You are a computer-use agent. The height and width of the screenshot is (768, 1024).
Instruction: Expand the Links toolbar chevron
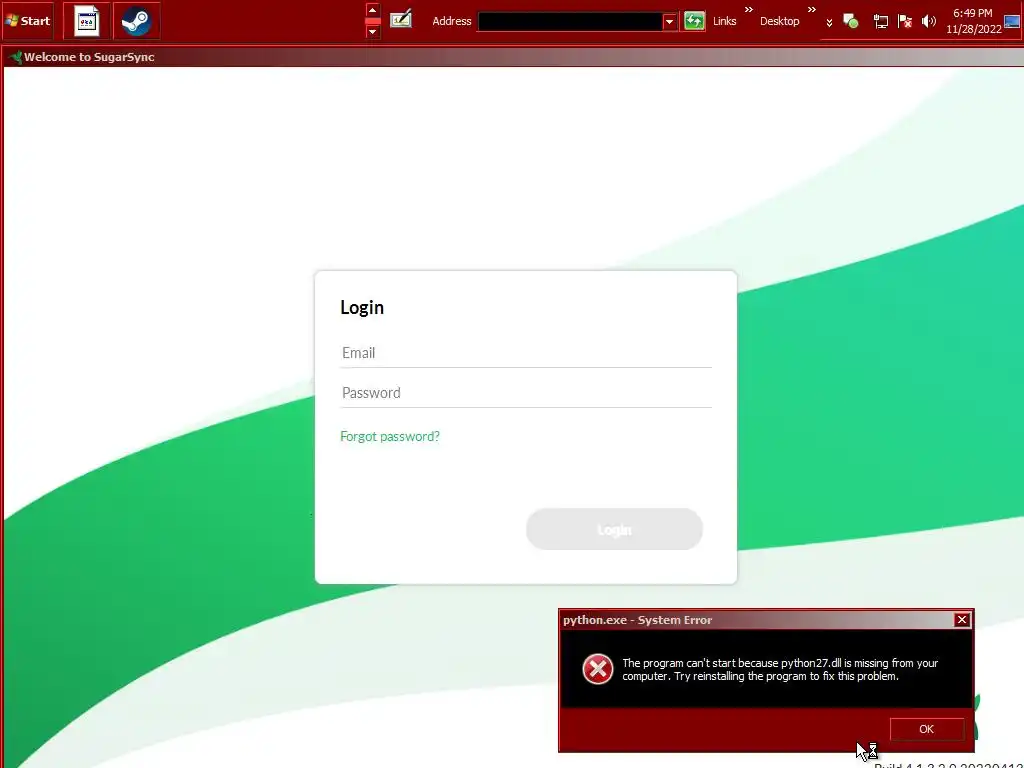tap(748, 10)
